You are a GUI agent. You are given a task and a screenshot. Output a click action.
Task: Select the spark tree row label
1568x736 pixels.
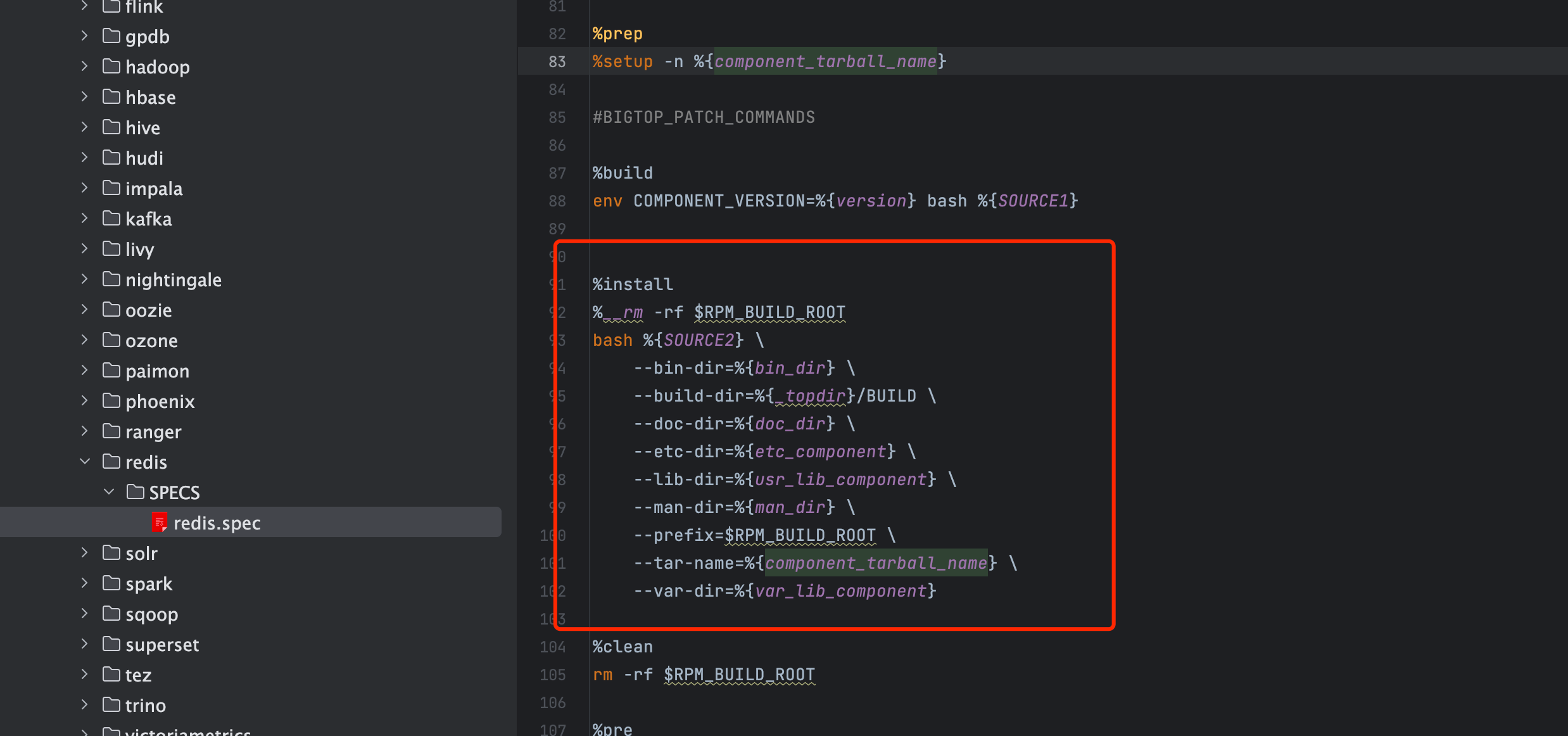149,584
